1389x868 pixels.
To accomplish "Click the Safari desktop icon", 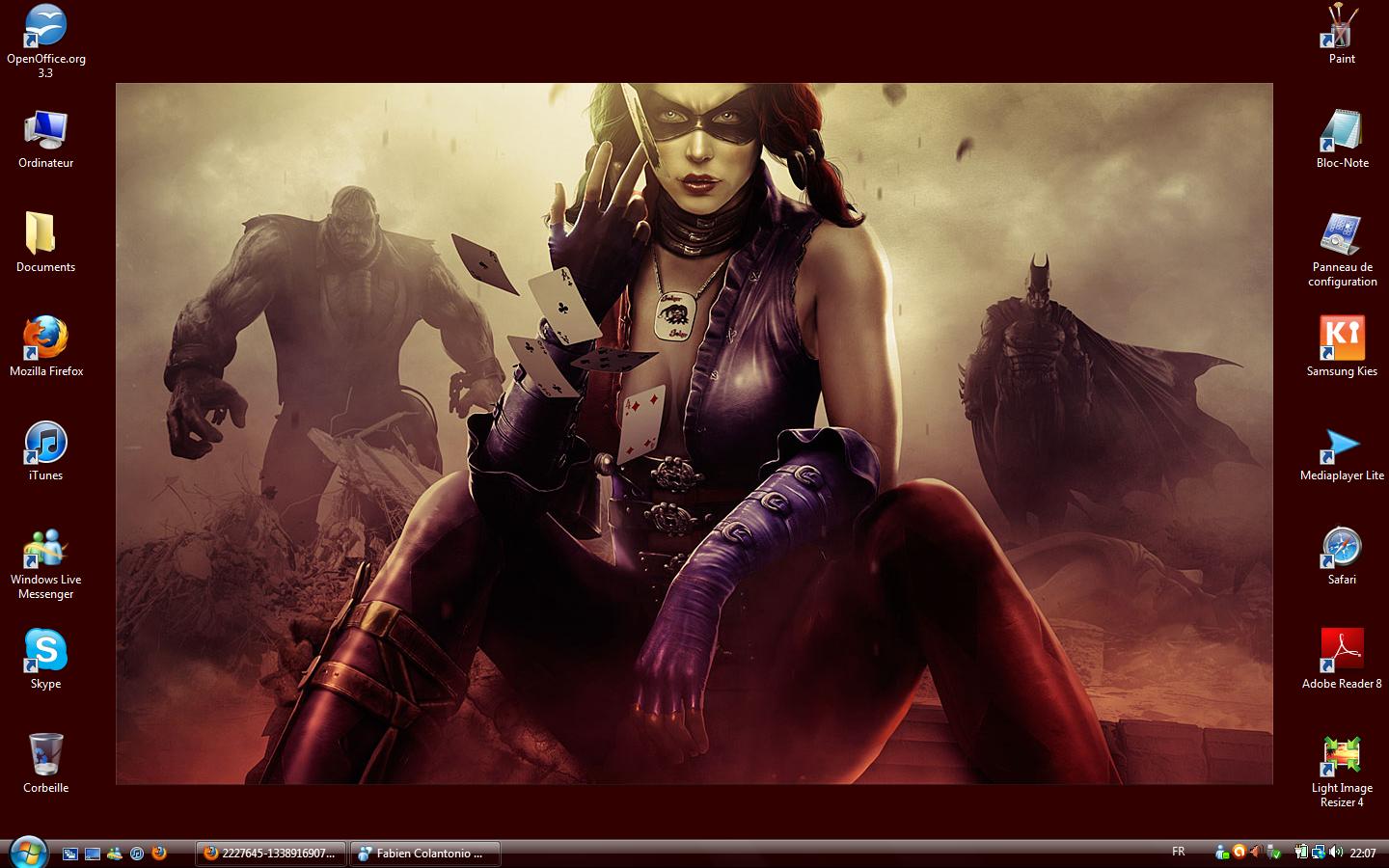I will (1342, 548).
